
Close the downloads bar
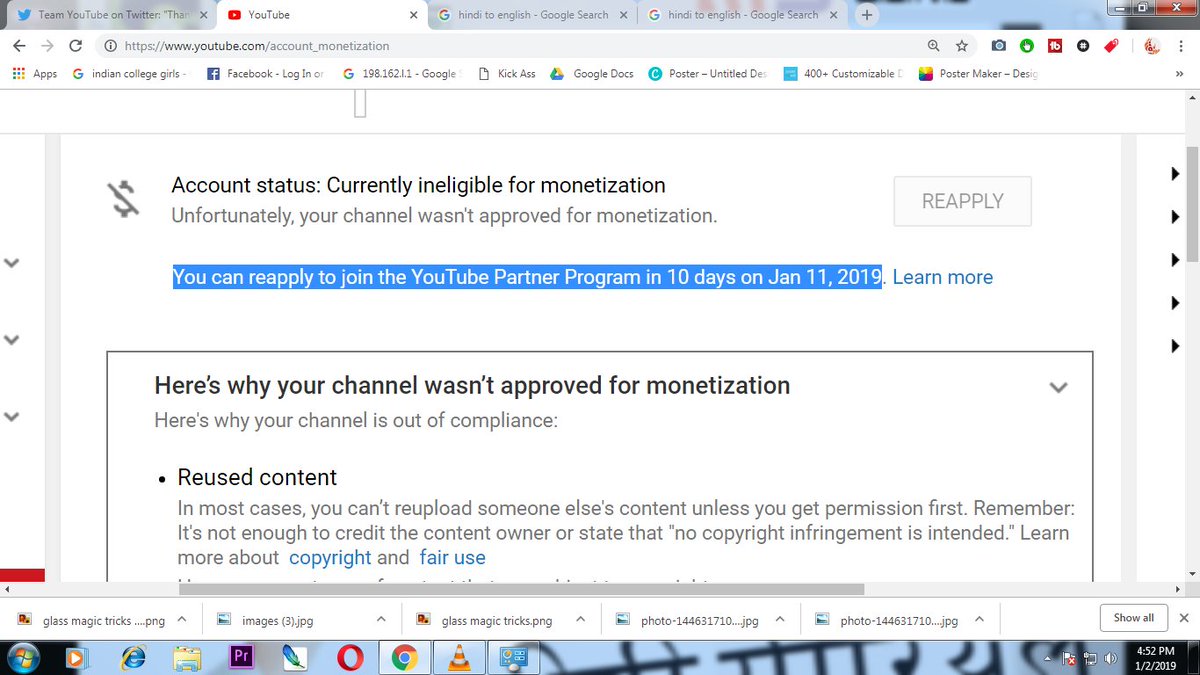[1183, 618]
